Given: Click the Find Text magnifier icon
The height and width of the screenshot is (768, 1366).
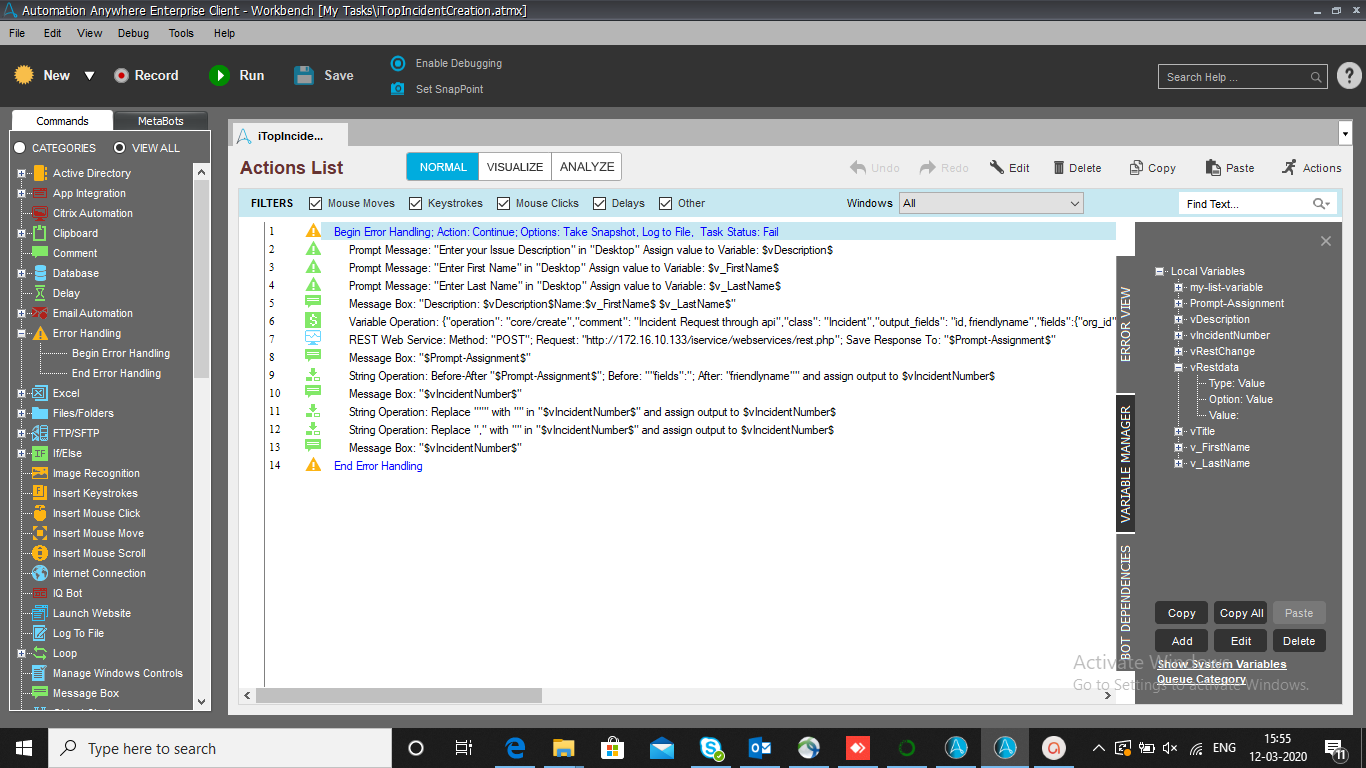Looking at the screenshot, I should (x=1321, y=204).
